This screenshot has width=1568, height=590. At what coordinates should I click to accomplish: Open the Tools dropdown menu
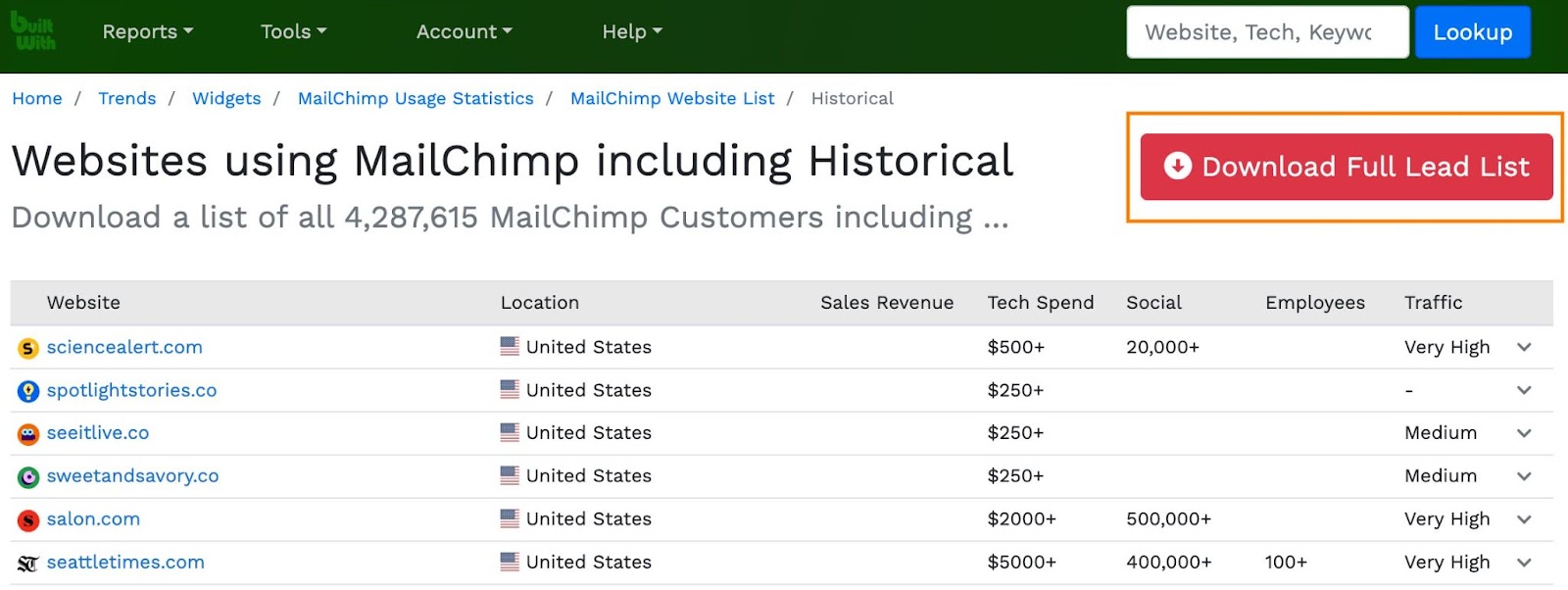[293, 31]
